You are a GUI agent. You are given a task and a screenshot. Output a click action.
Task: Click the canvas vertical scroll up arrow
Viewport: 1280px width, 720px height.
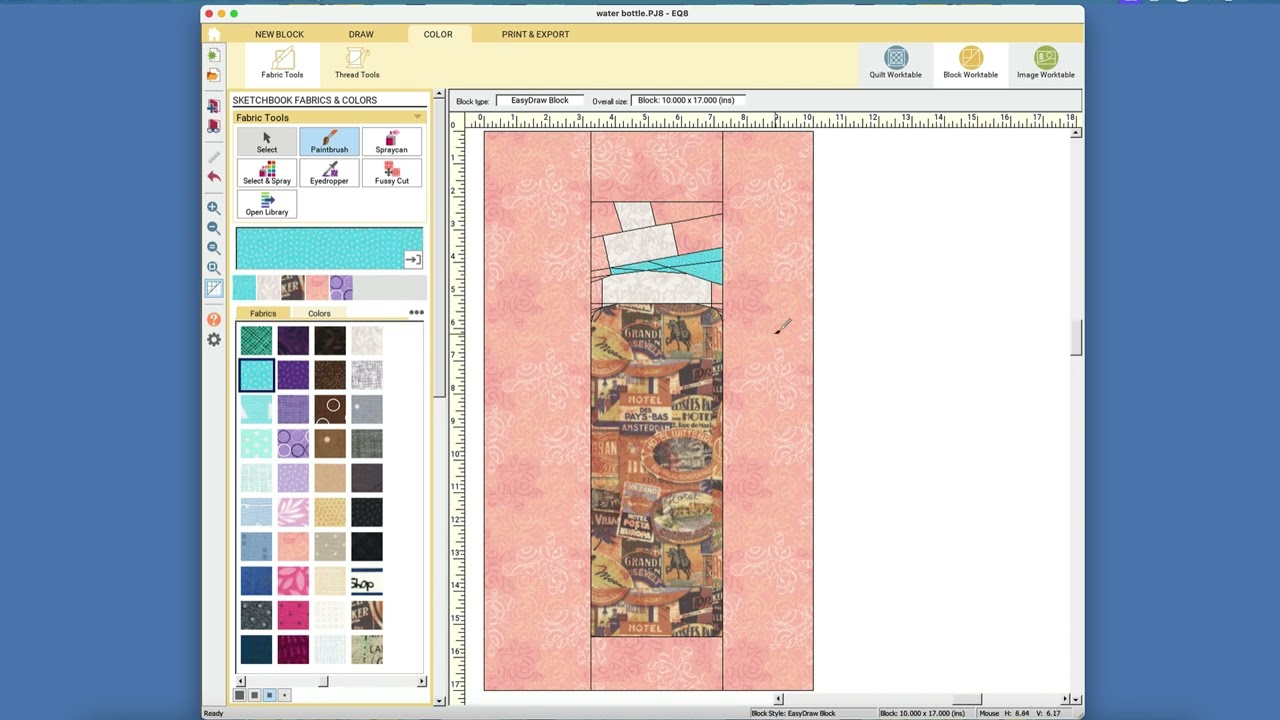click(x=1076, y=132)
